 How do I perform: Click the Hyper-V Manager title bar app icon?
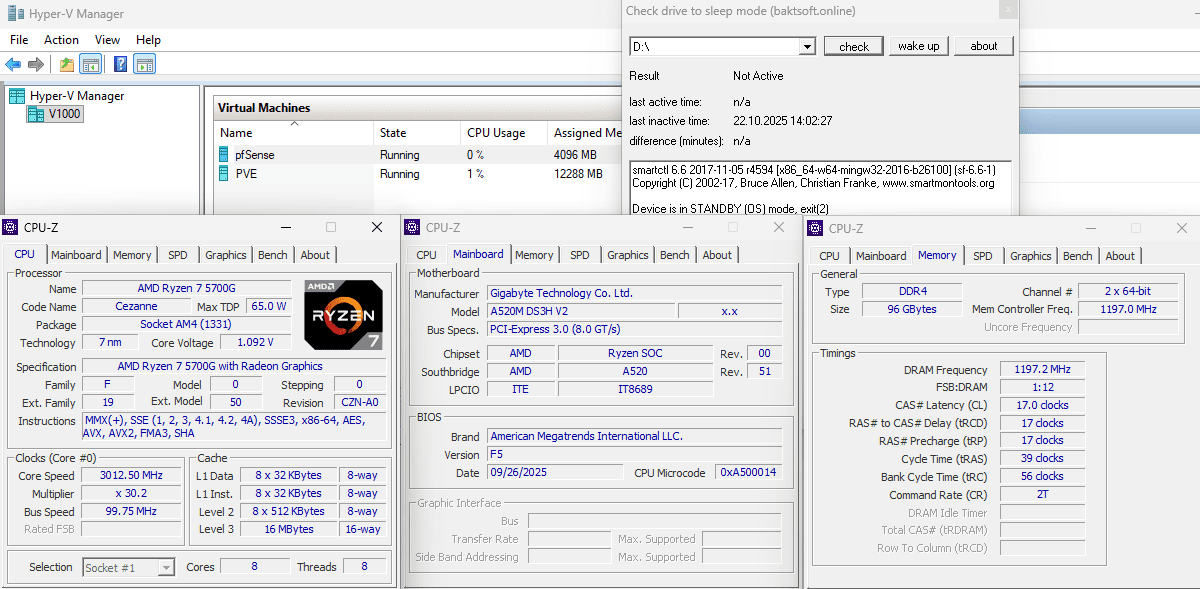13,14
